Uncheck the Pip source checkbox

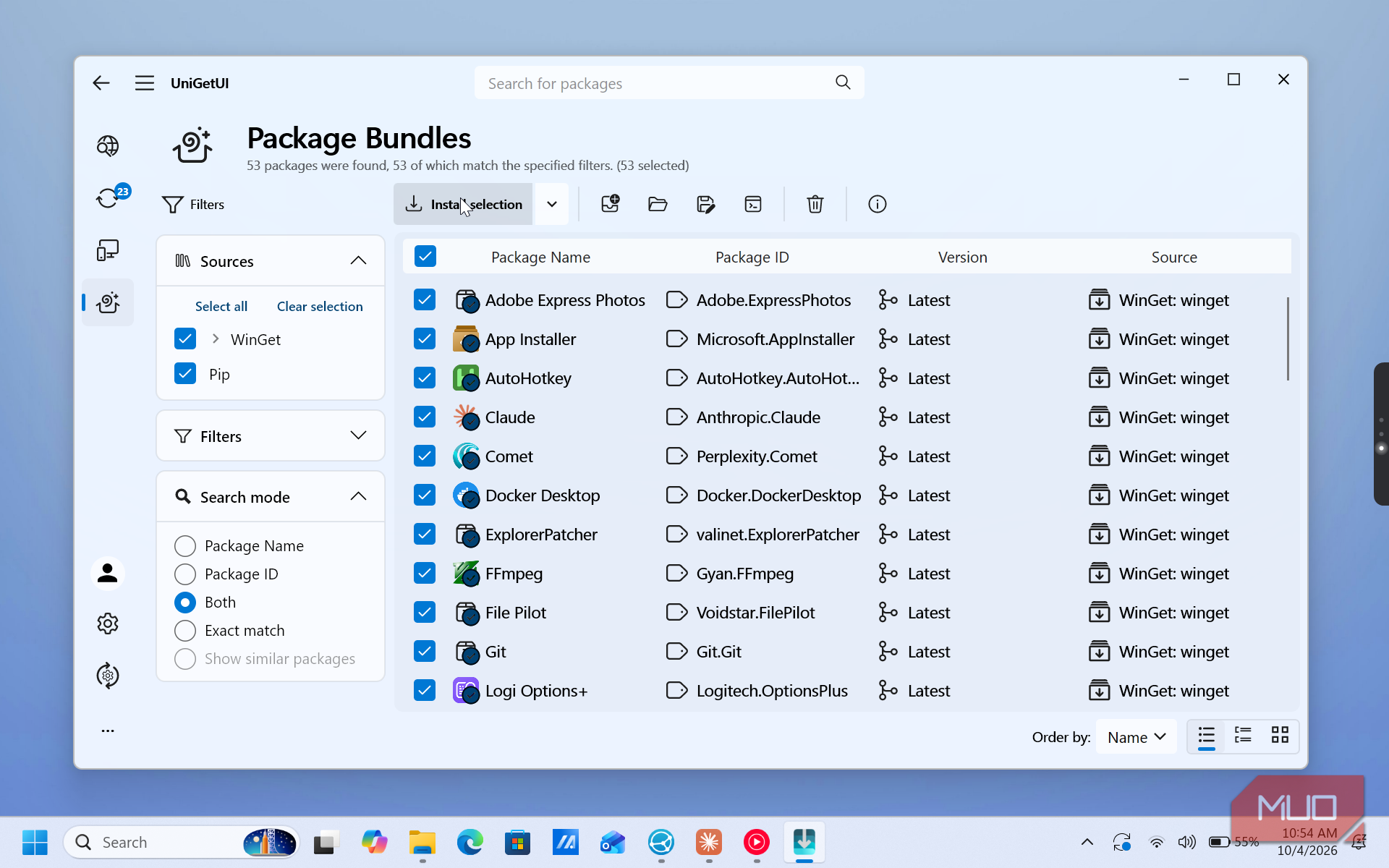tap(185, 373)
